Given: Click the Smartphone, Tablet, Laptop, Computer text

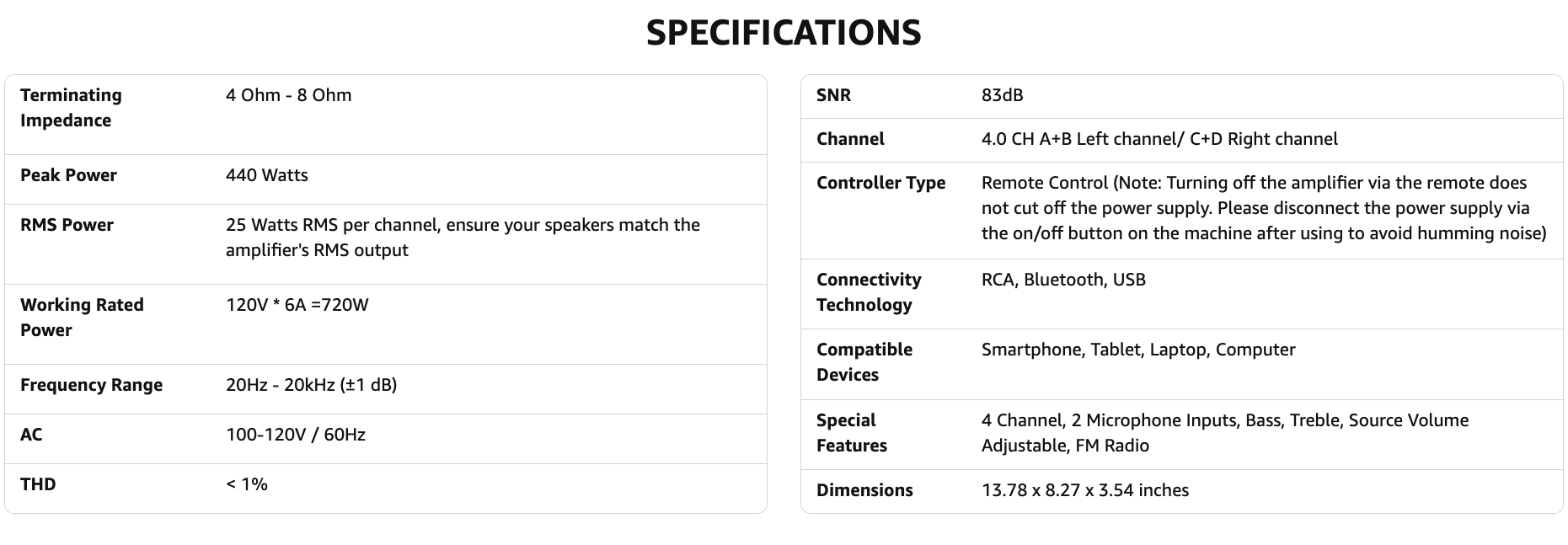Looking at the screenshot, I should (x=1137, y=350).
